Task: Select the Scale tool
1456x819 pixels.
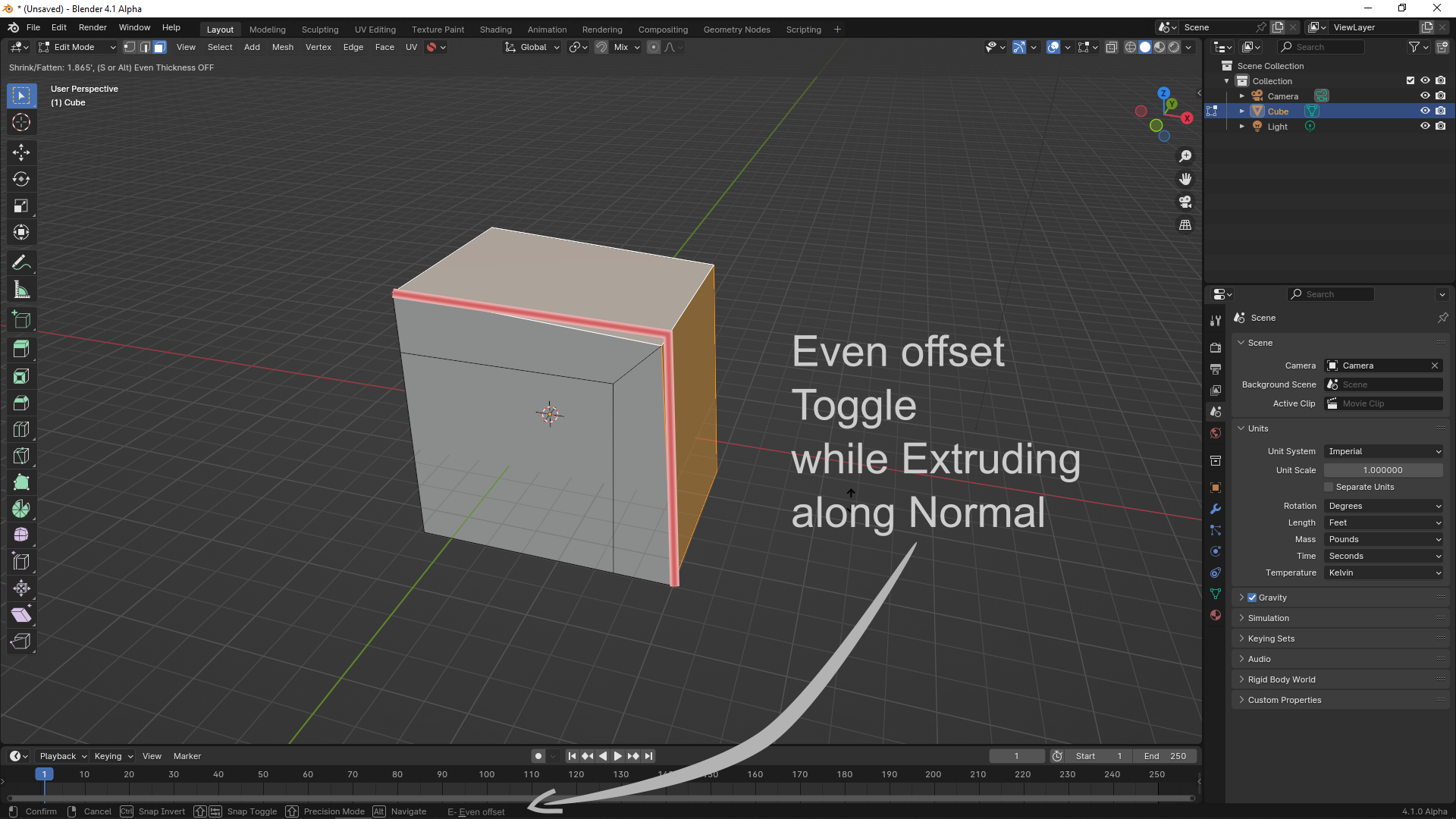Action: pyautogui.click(x=21, y=206)
